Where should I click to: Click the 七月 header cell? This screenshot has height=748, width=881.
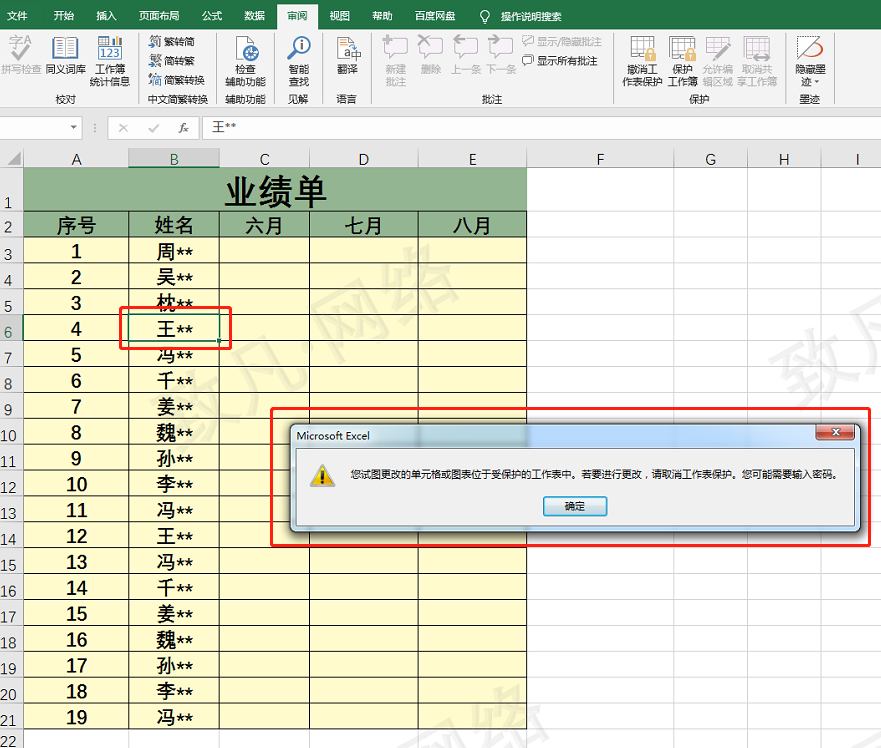(364, 225)
